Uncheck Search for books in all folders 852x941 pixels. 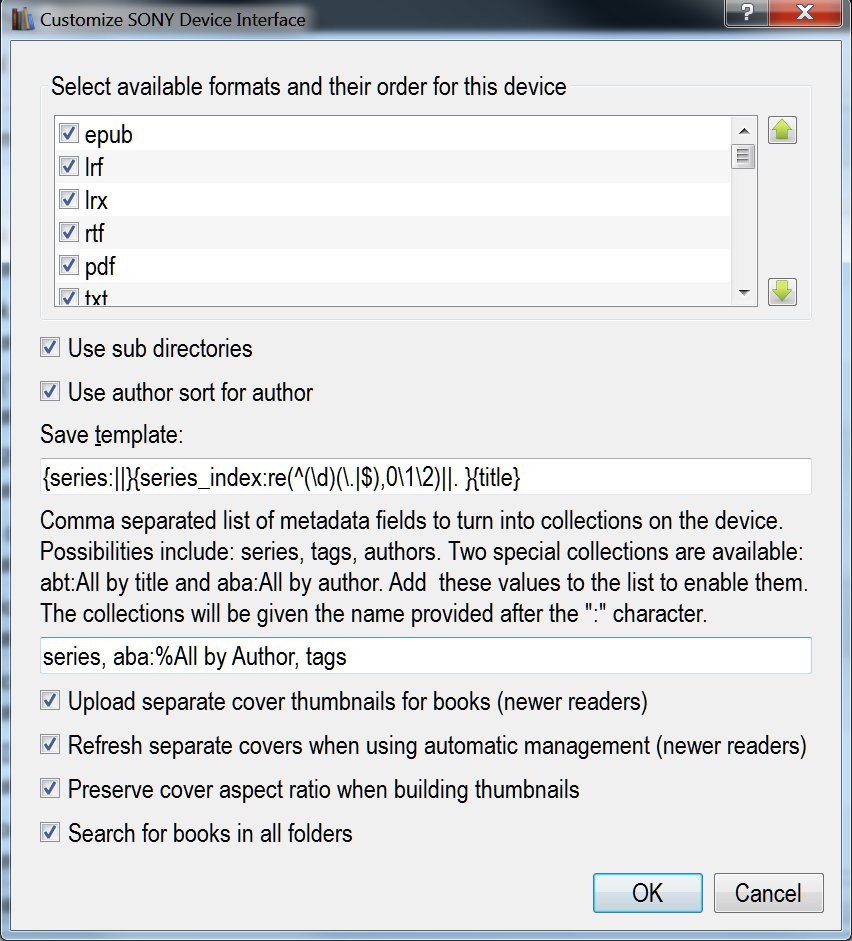pyautogui.click(x=49, y=832)
